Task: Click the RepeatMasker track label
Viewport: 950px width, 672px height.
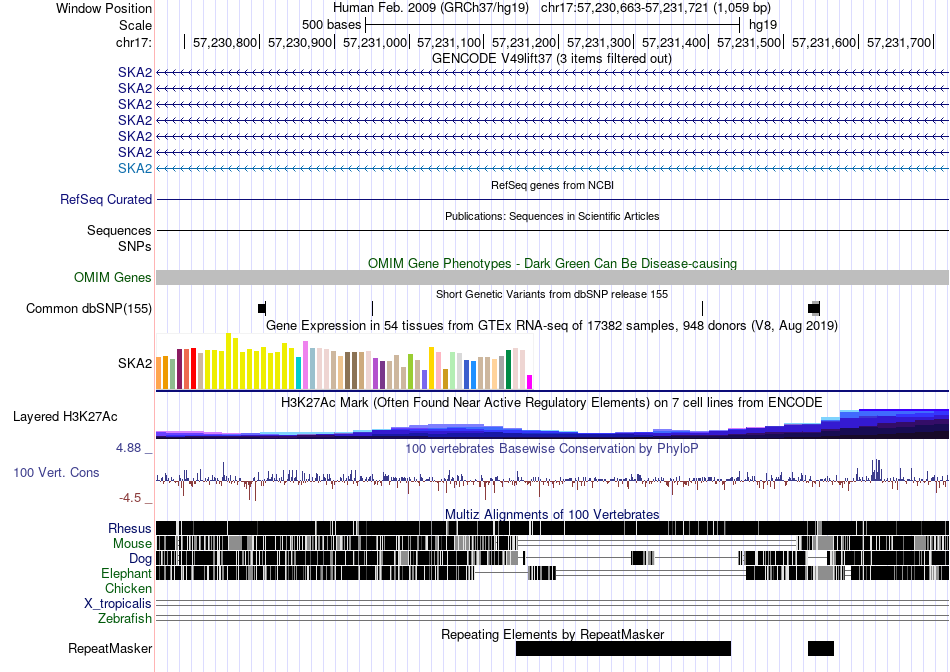Action: tap(110, 648)
